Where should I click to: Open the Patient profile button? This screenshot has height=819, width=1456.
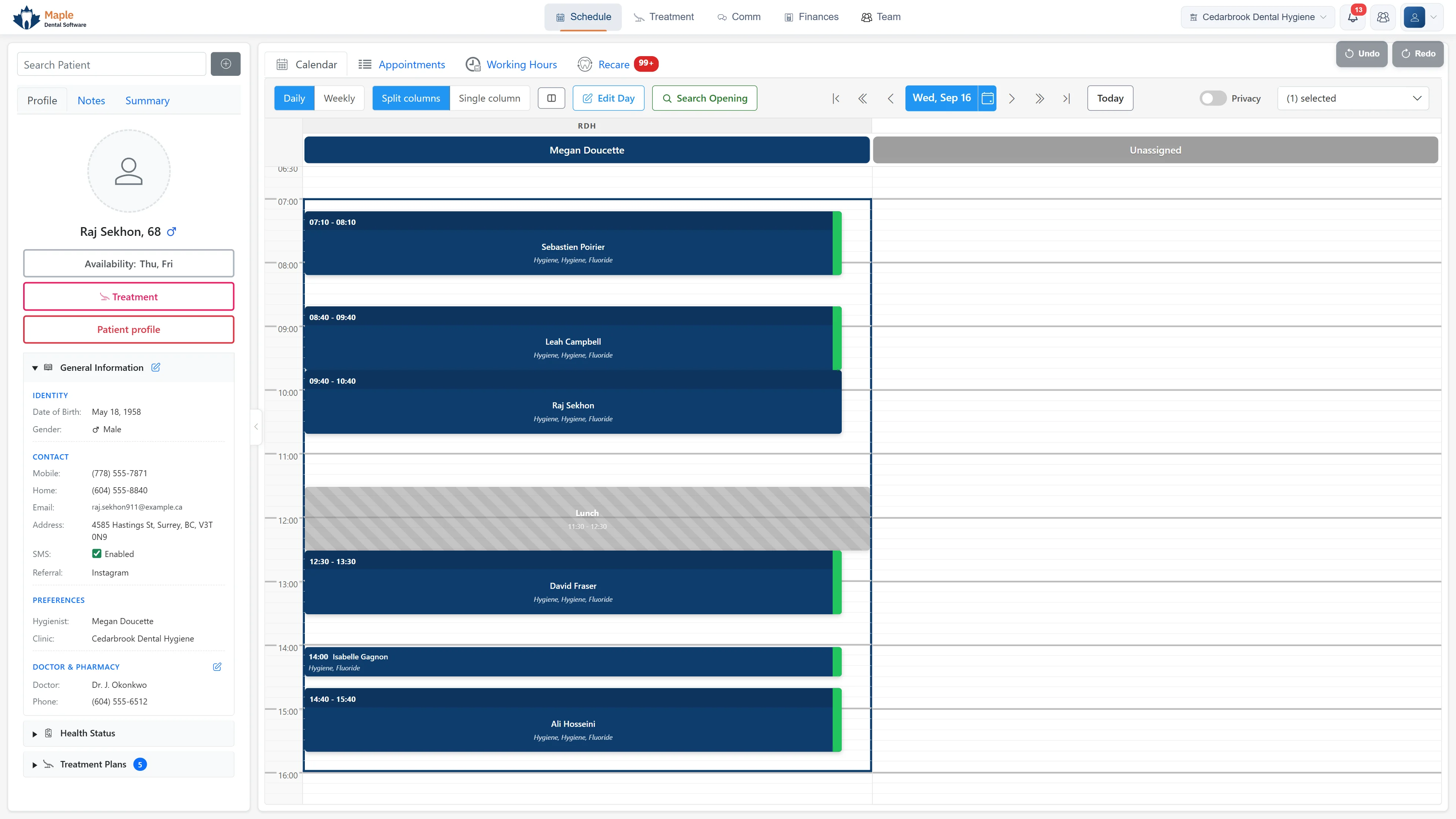128,329
